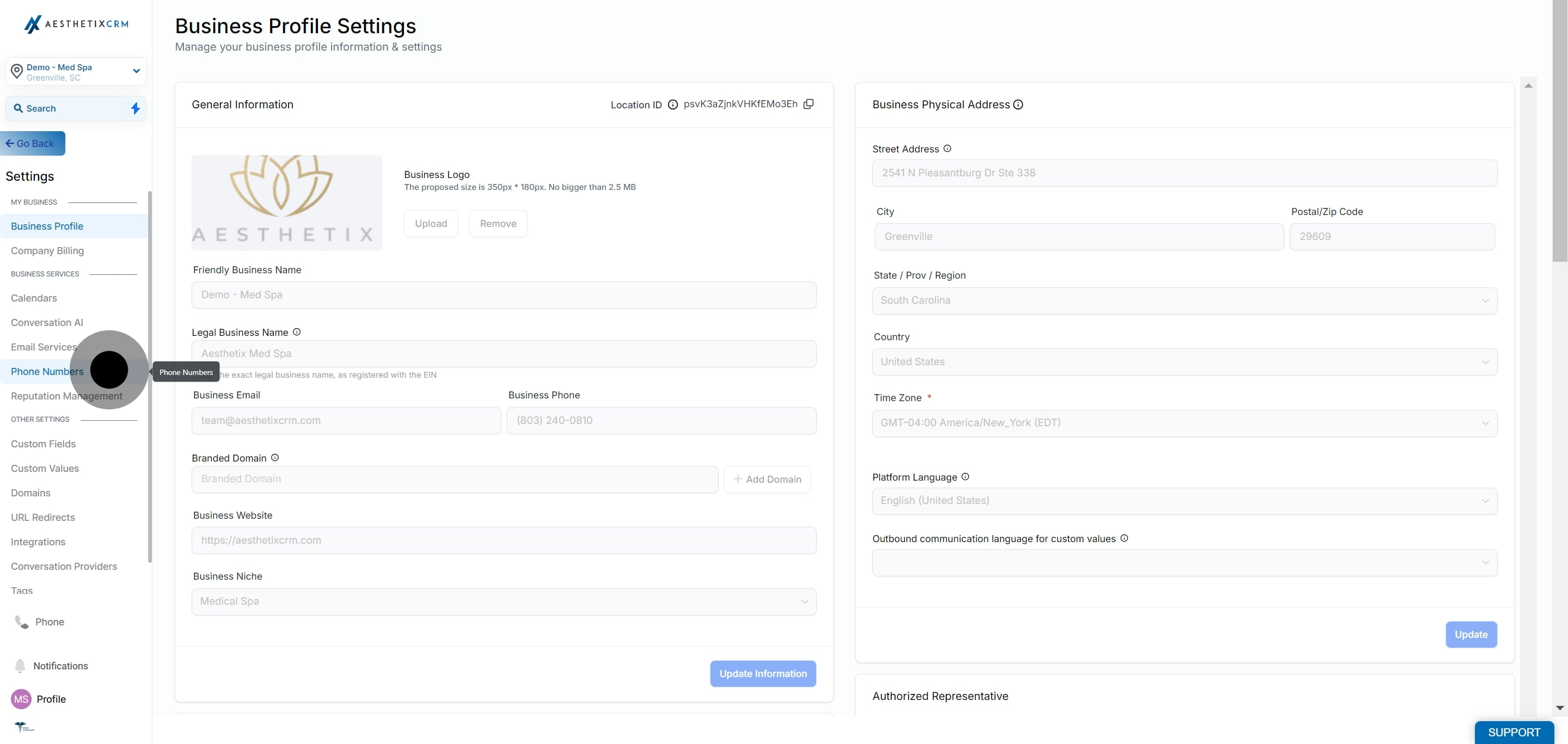Copy the Location ID using copy icon
1568x744 pixels.
pyautogui.click(x=808, y=104)
